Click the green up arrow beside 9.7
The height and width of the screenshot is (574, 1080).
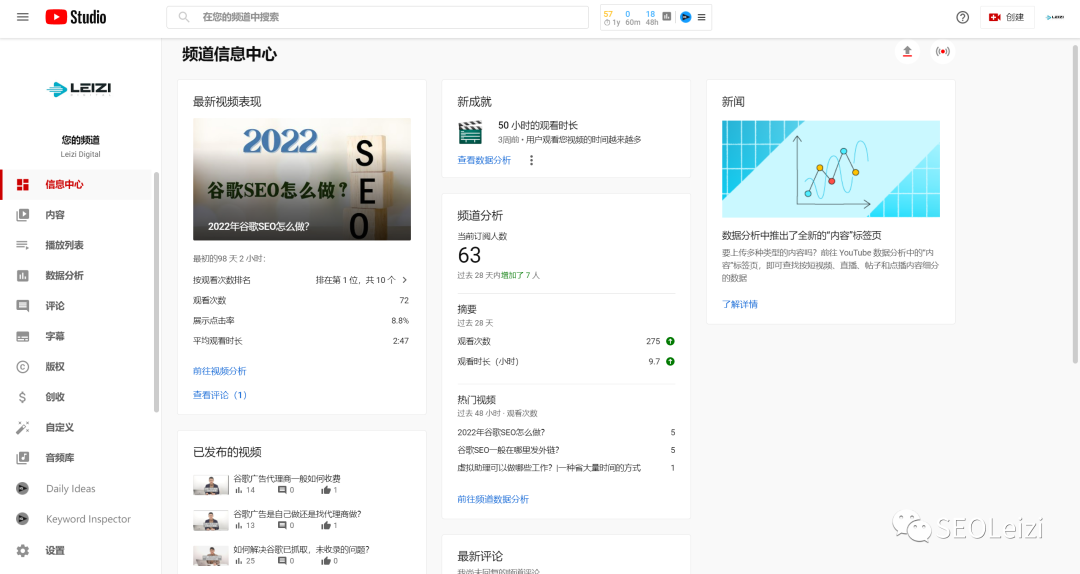670,361
